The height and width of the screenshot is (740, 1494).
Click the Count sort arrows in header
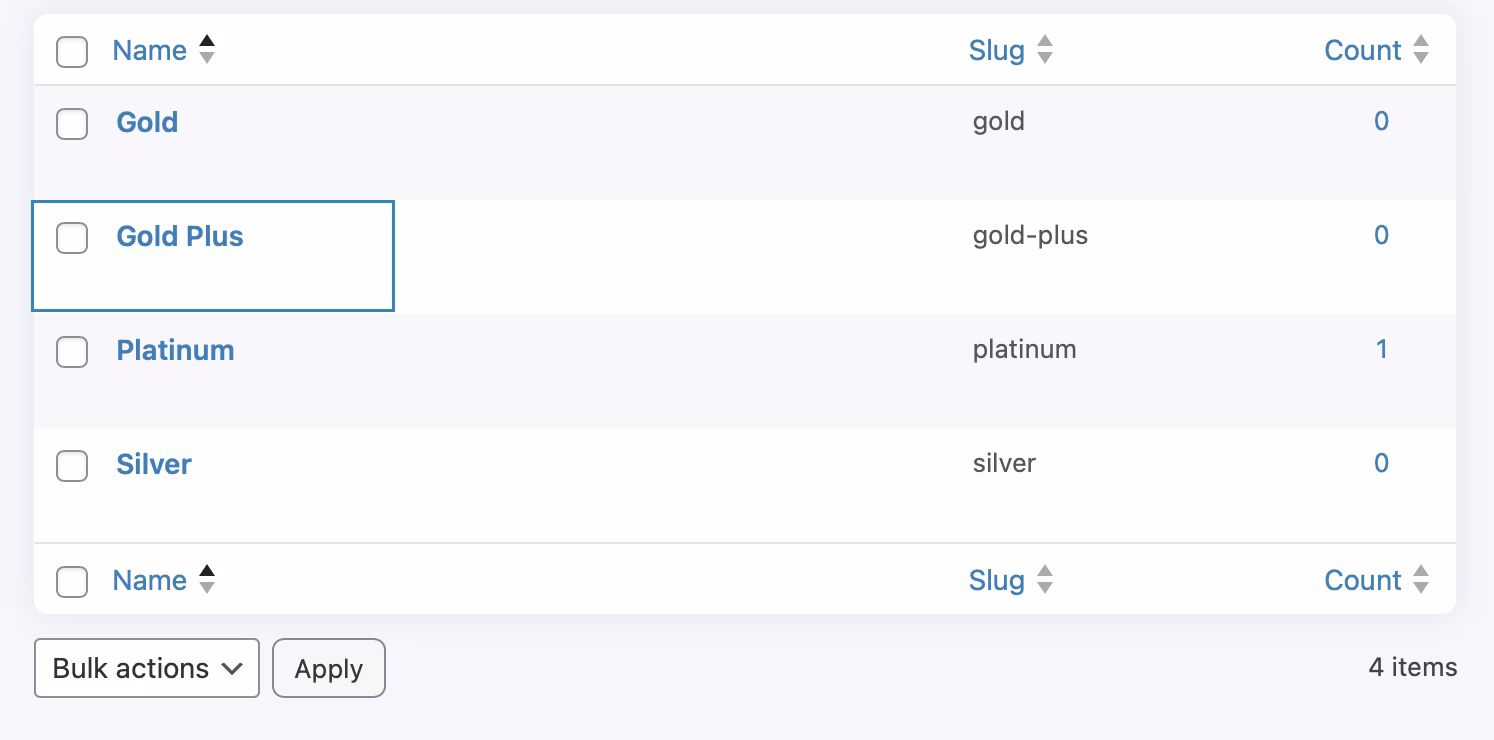pyautogui.click(x=1421, y=50)
